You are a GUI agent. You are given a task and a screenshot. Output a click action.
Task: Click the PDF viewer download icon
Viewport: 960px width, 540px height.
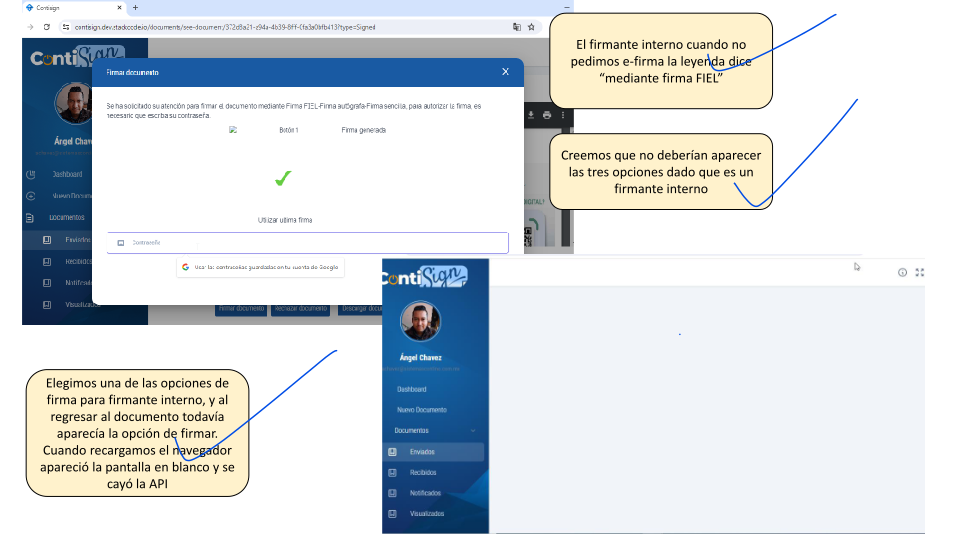pyautogui.click(x=531, y=115)
